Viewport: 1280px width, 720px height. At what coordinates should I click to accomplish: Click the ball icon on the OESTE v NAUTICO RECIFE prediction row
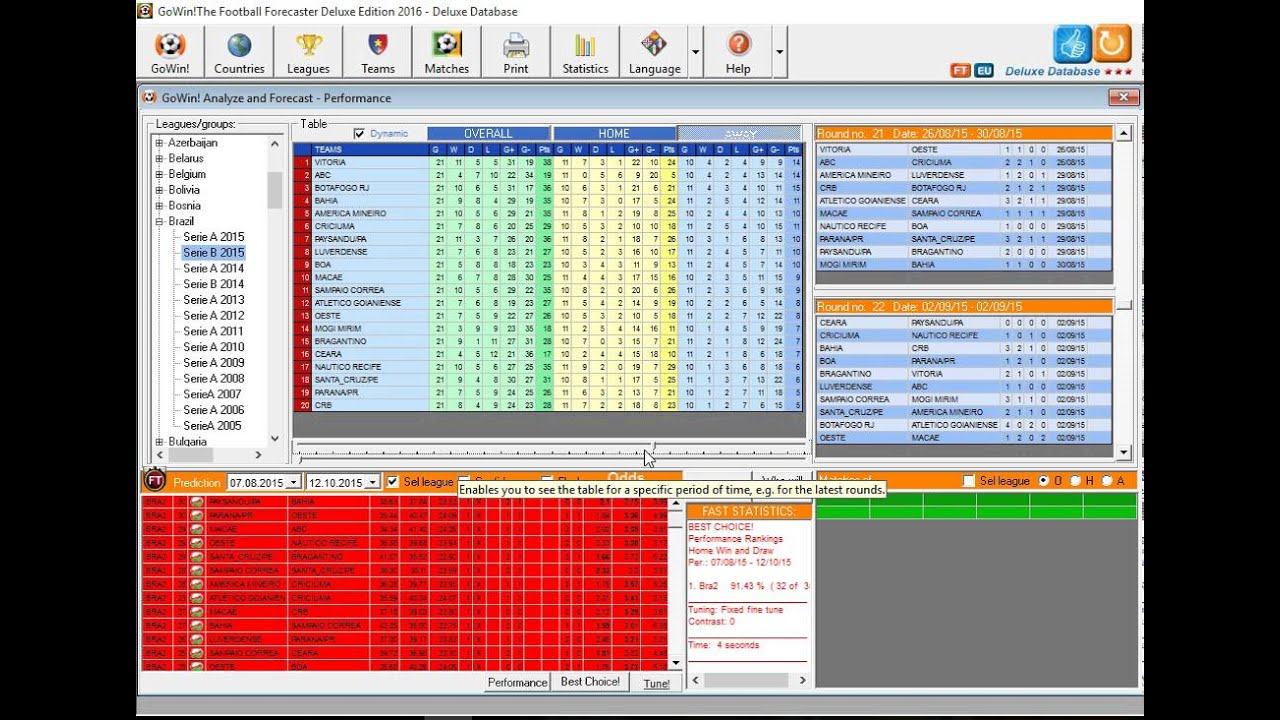197,543
